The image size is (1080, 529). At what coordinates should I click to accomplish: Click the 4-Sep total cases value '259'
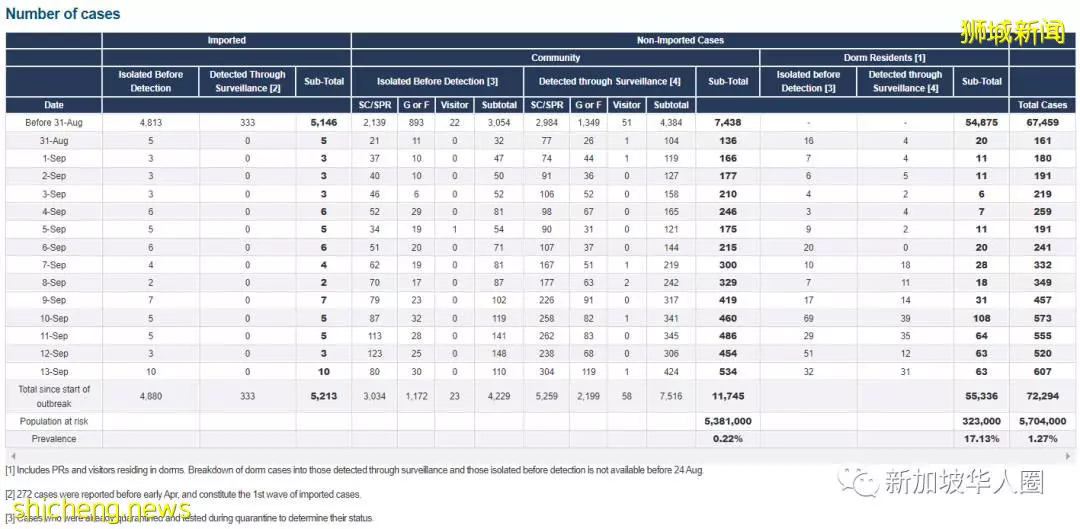coord(1042,211)
